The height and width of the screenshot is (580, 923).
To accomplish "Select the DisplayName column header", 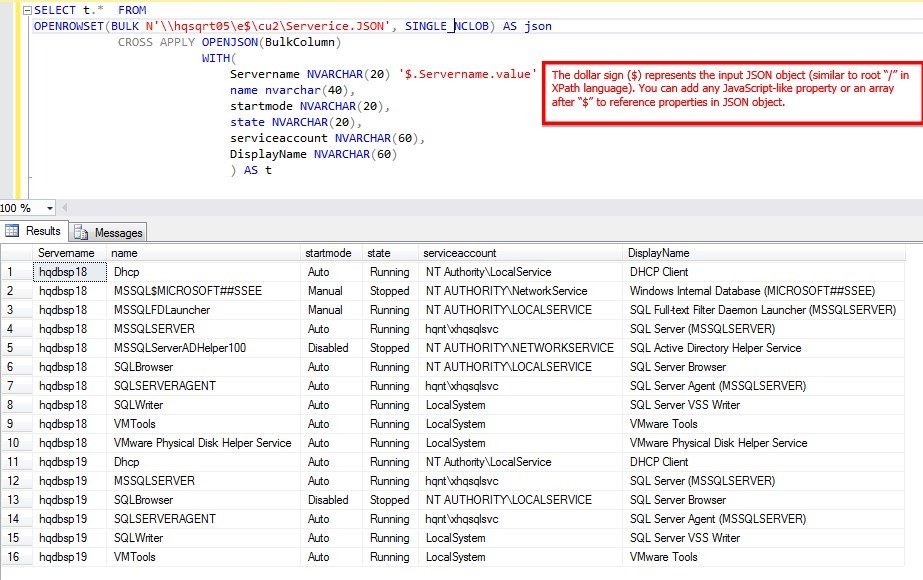I will (x=763, y=253).
